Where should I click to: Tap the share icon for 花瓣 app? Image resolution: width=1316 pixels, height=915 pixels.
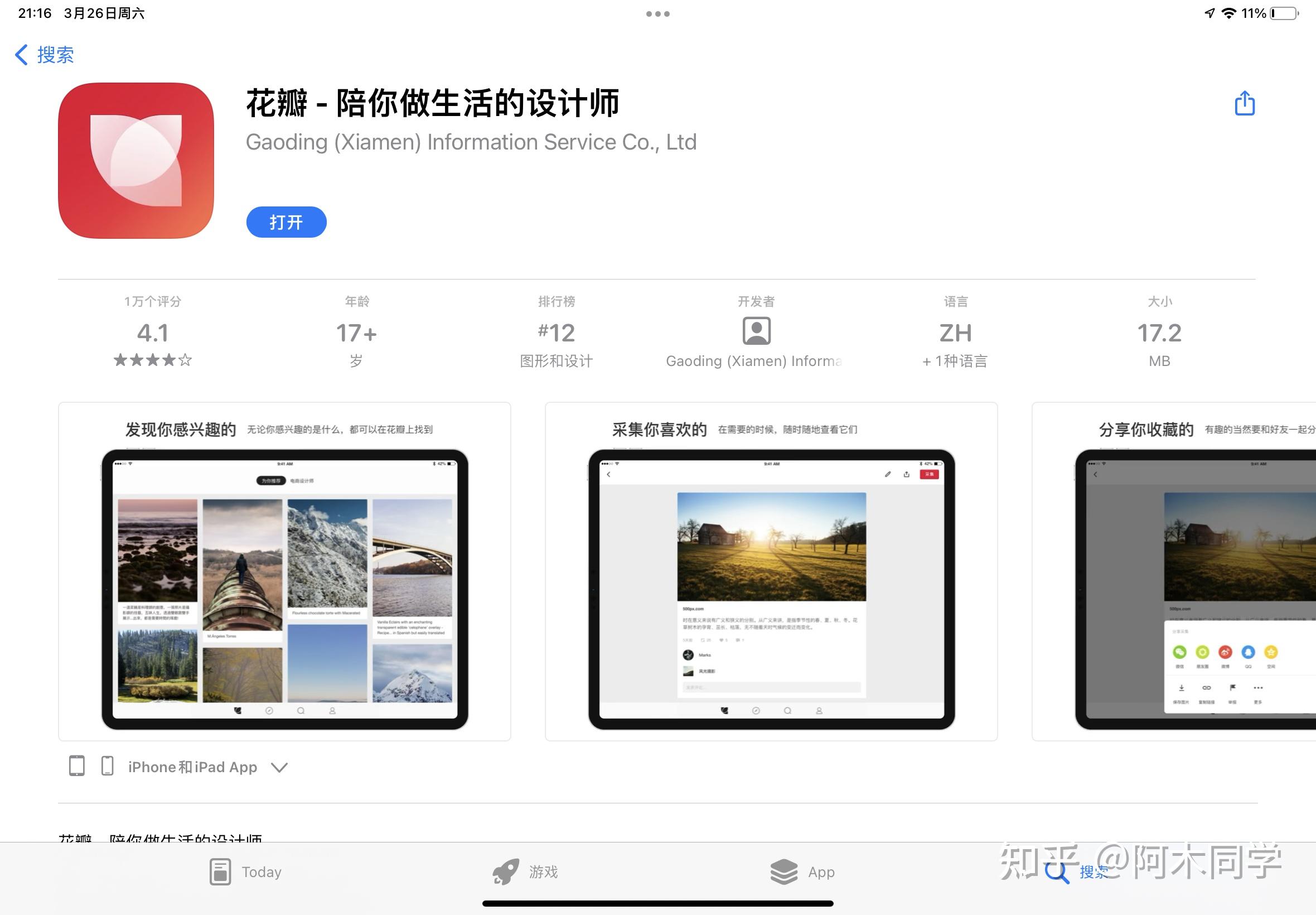pos(1245,103)
